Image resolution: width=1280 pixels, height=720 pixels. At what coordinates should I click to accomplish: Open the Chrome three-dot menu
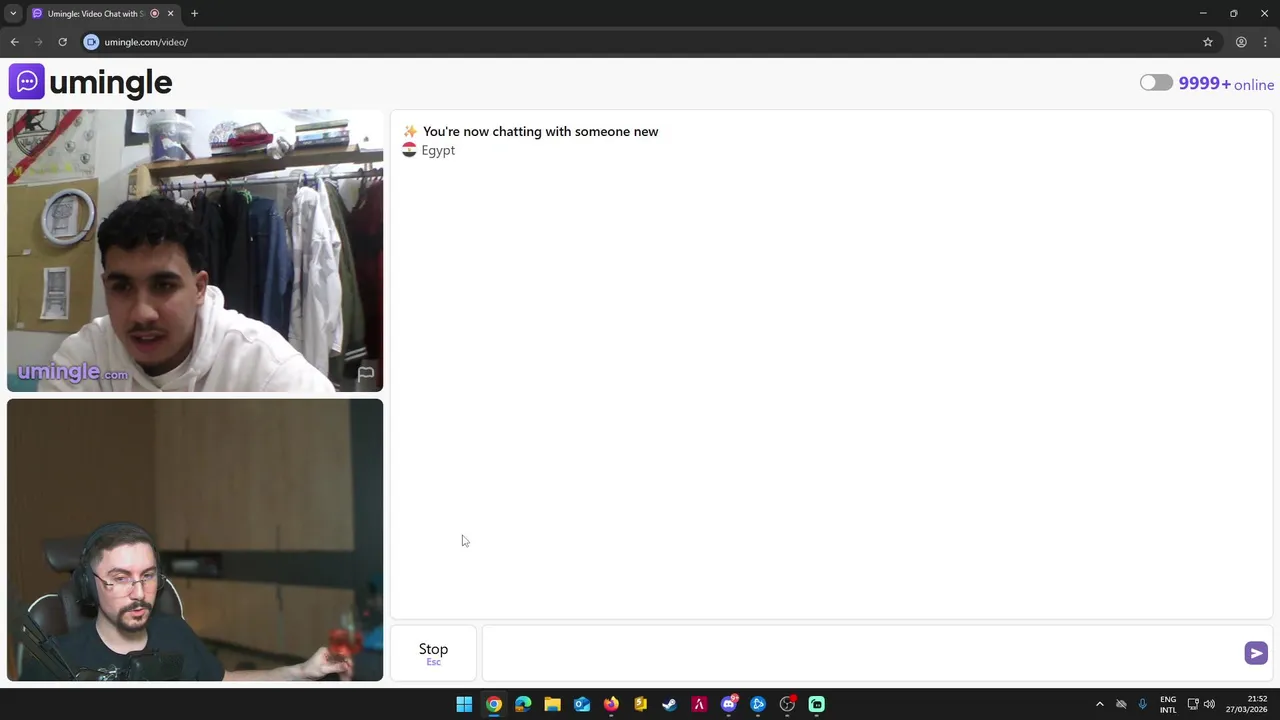click(1265, 42)
